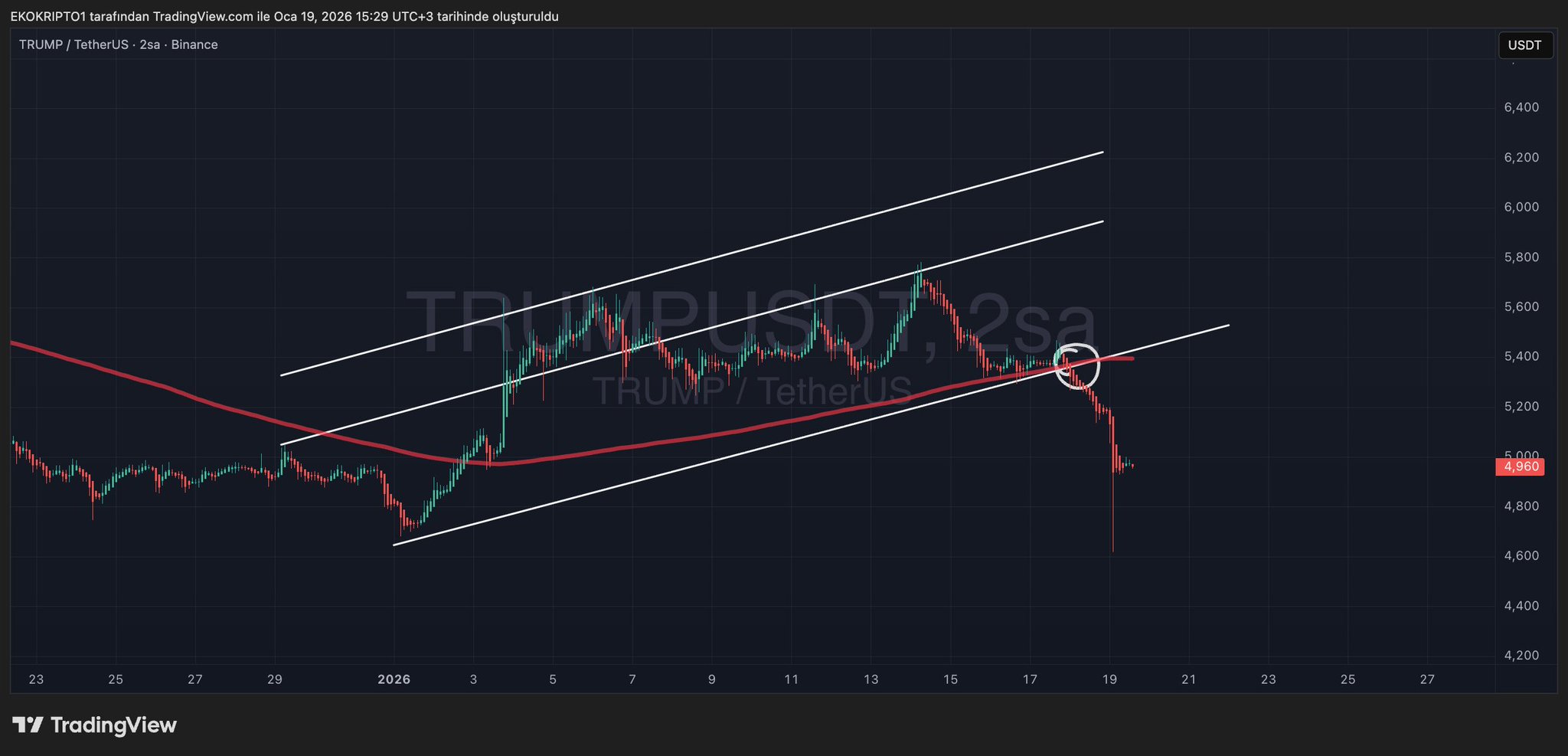This screenshot has width=1568, height=756.
Task: Click the 2sa timeframe label in the title
Action: 150,44
